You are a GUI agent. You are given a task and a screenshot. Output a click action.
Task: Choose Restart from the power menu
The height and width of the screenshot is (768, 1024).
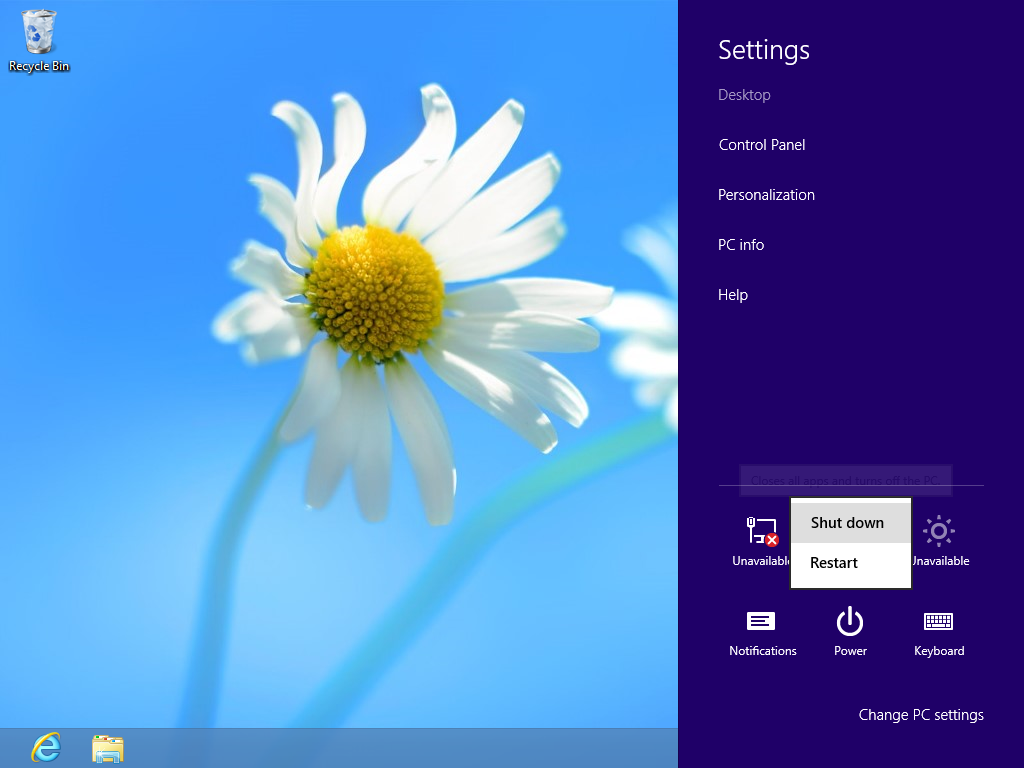point(850,563)
